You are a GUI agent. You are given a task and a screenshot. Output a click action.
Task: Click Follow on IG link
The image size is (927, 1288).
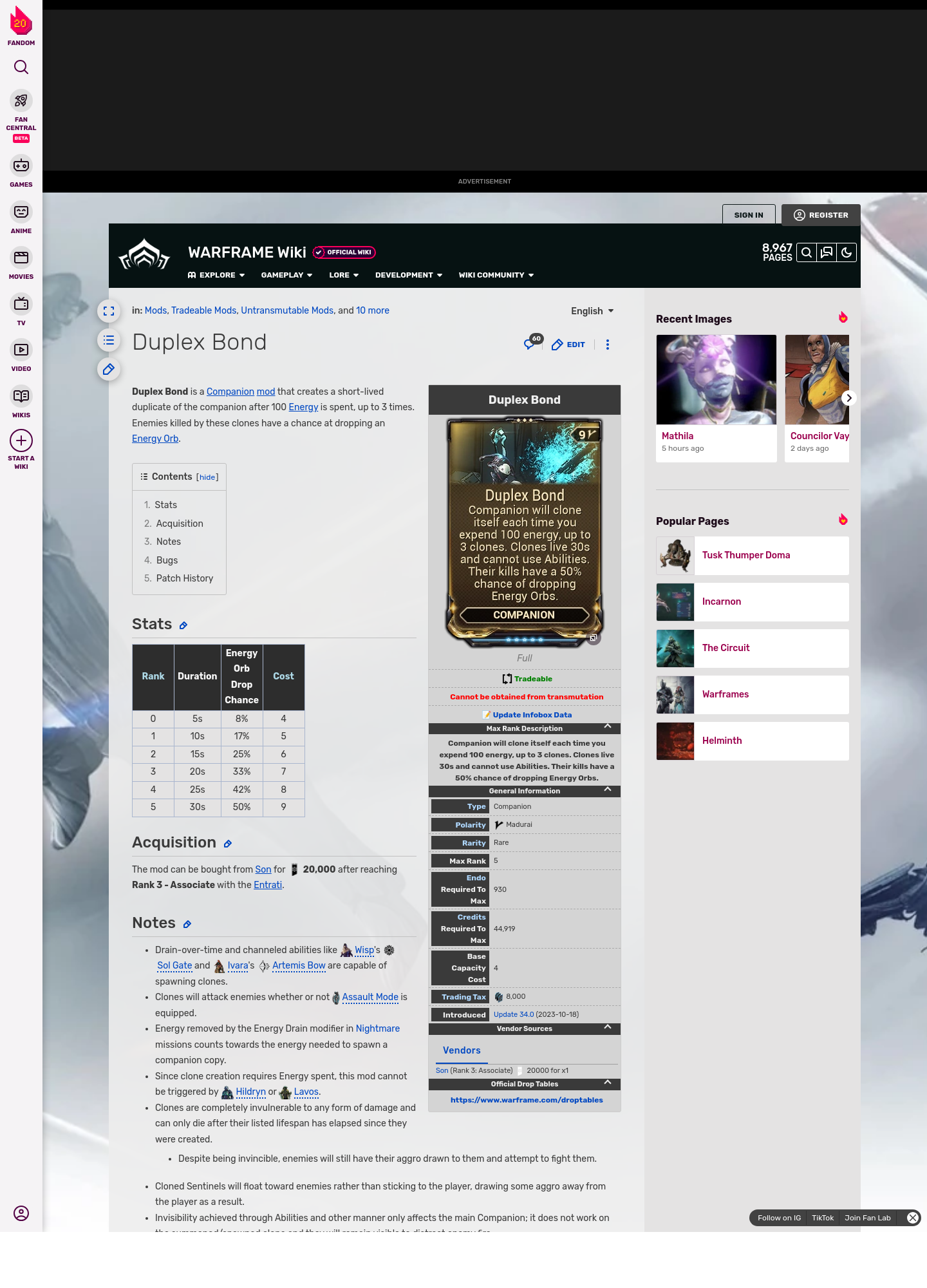coord(779,1218)
